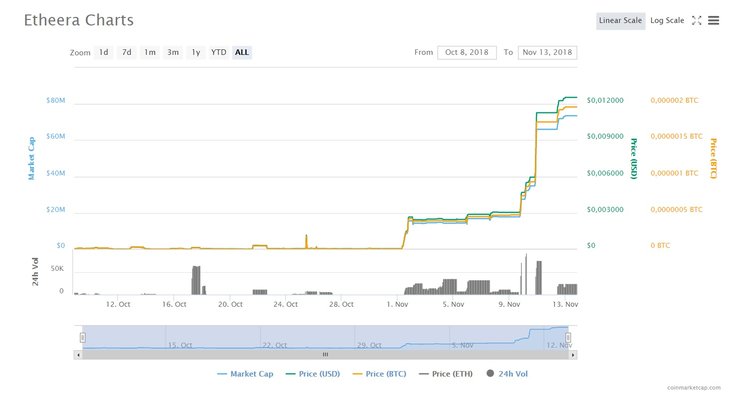This screenshot has width=750, height=400.
Task: Select the Linear Scale option
Action: tap(621, 20)
